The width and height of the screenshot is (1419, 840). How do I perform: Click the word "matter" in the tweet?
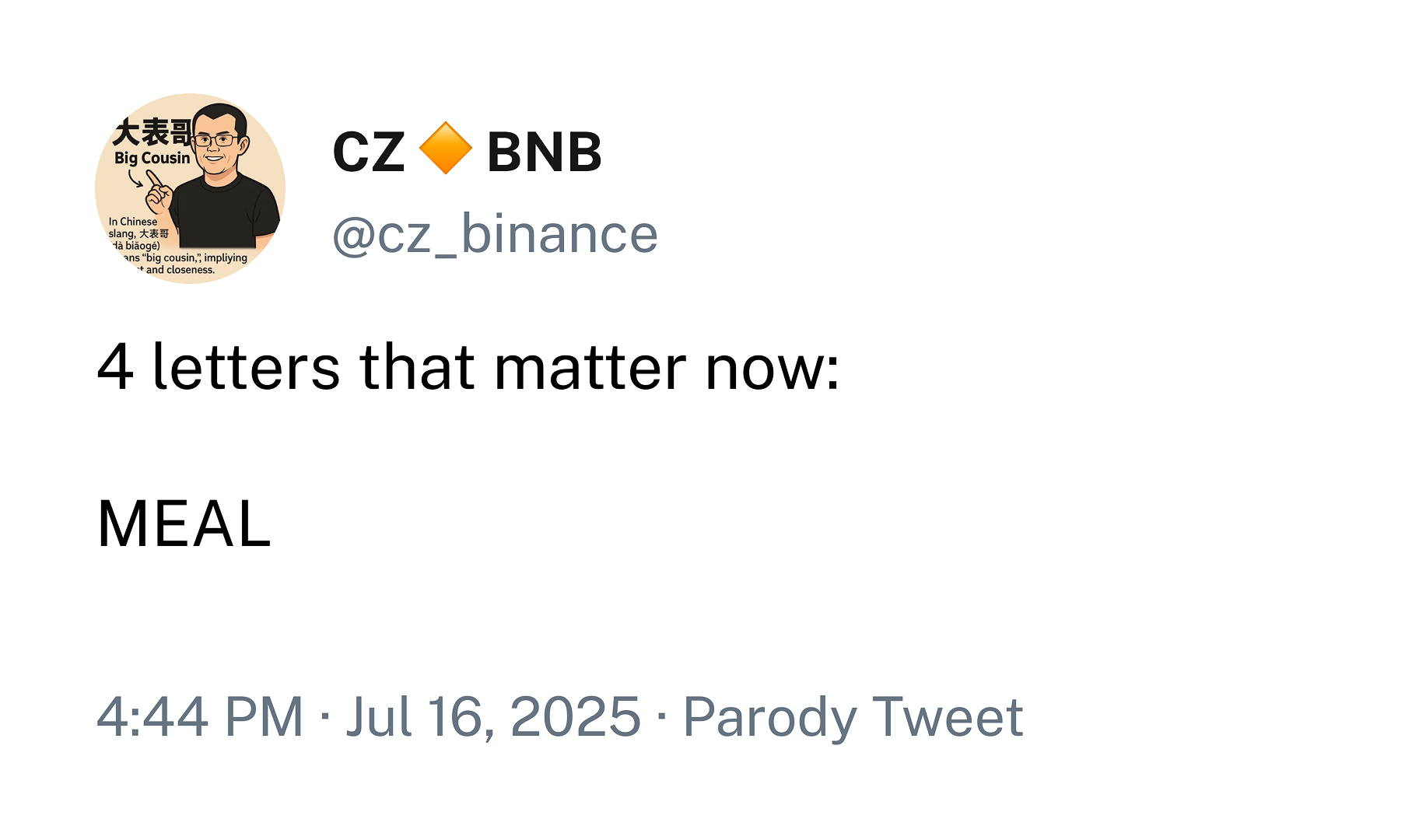pos(590,367)
